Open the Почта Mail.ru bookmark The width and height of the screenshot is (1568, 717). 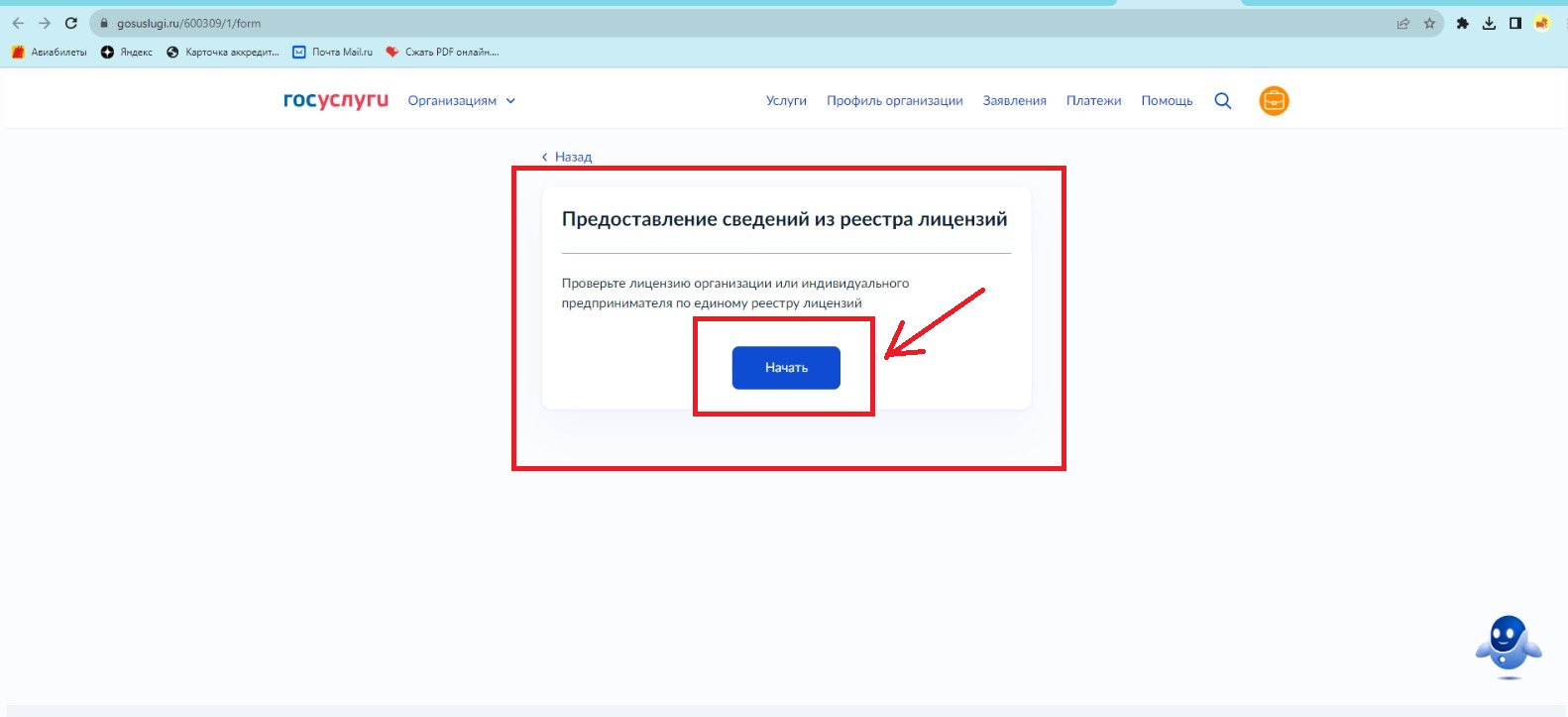[333, 52]
